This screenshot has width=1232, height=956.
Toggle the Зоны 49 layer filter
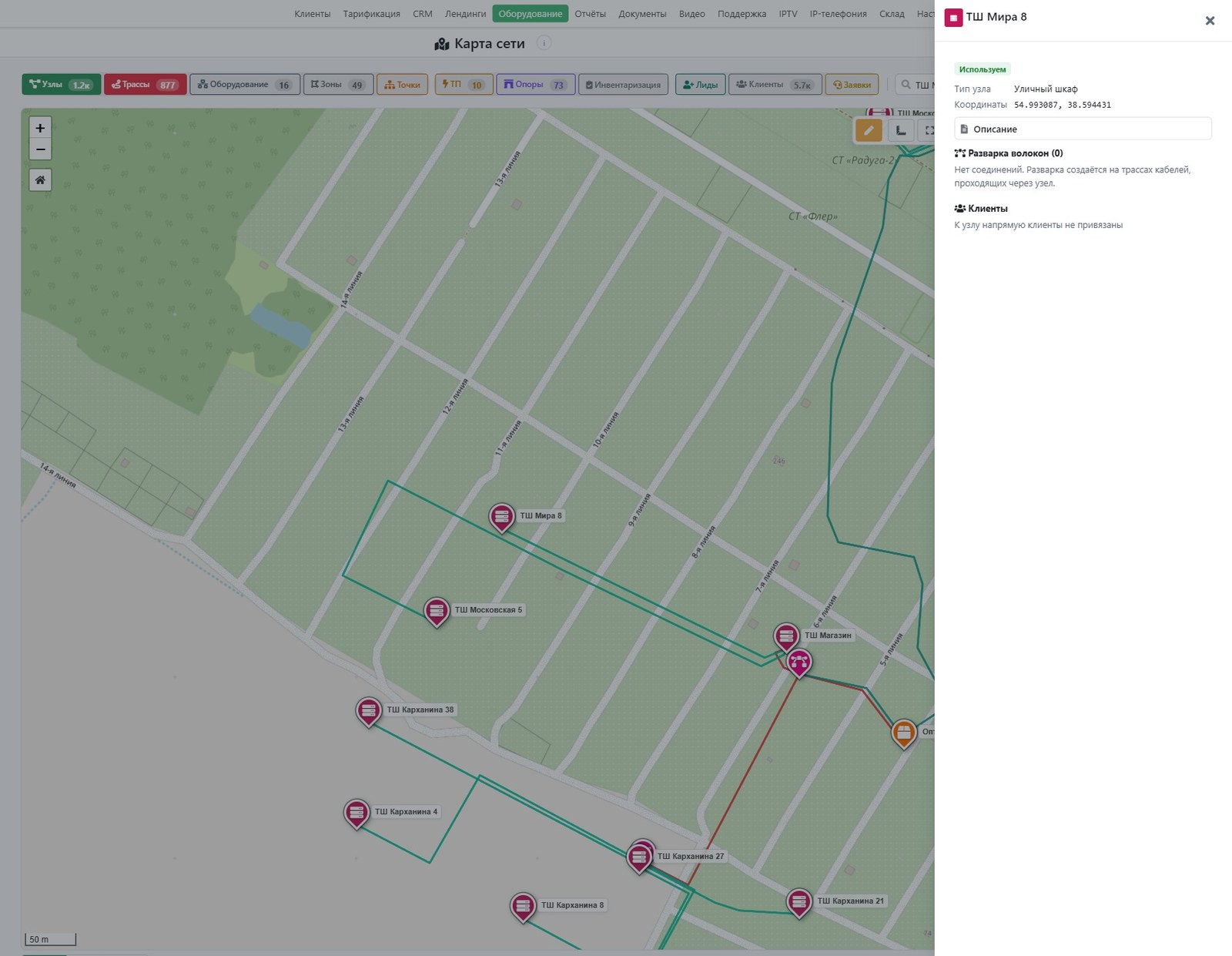pyautogui.click(x=338, y=85)
